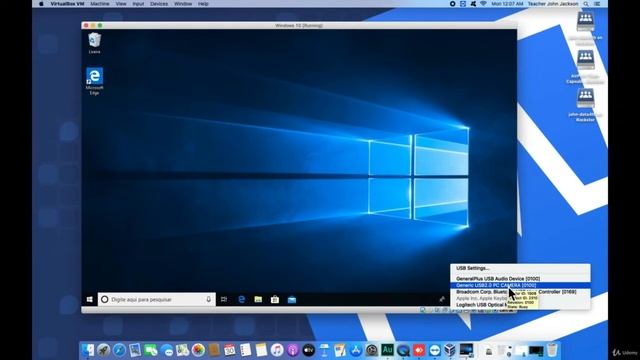Open Mail app from the Windows taskbar
The image size is (640, 360).
[x=292, y=300]
